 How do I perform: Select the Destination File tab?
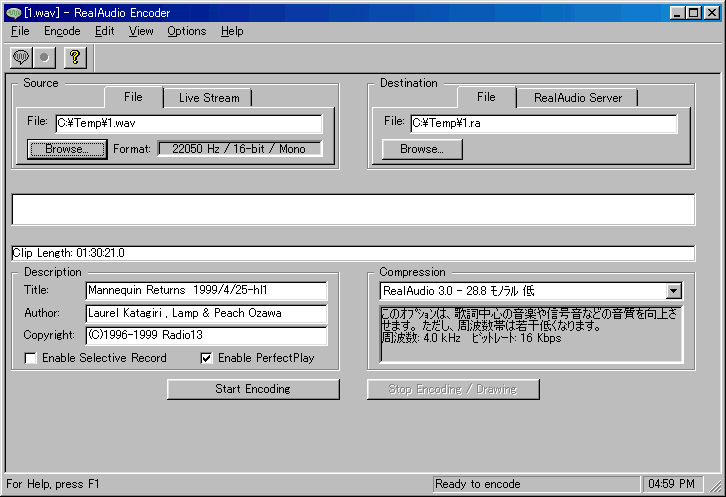click(x=486, y=97)
